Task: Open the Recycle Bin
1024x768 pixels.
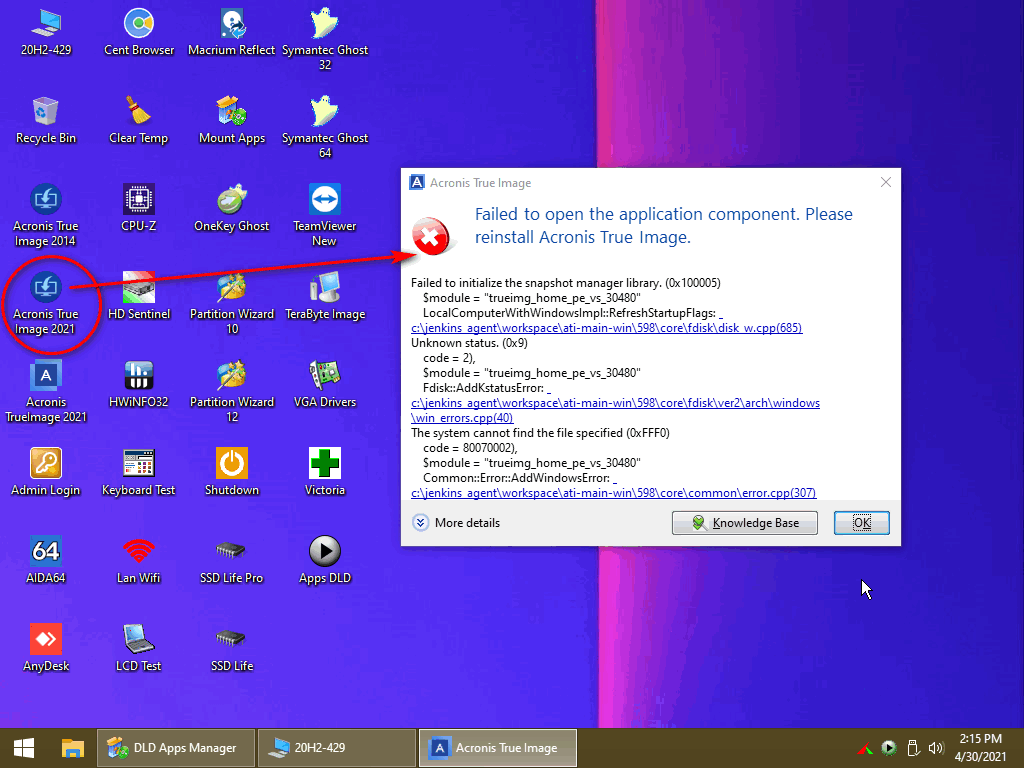Action: coord(46,121)
